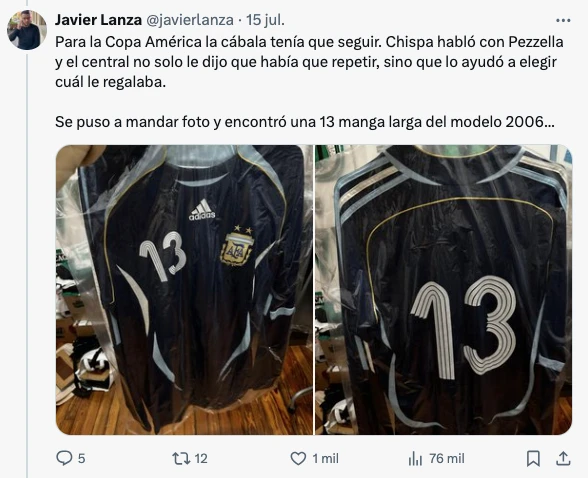Click the Javier Lanza display name

[x=98, y=20]
